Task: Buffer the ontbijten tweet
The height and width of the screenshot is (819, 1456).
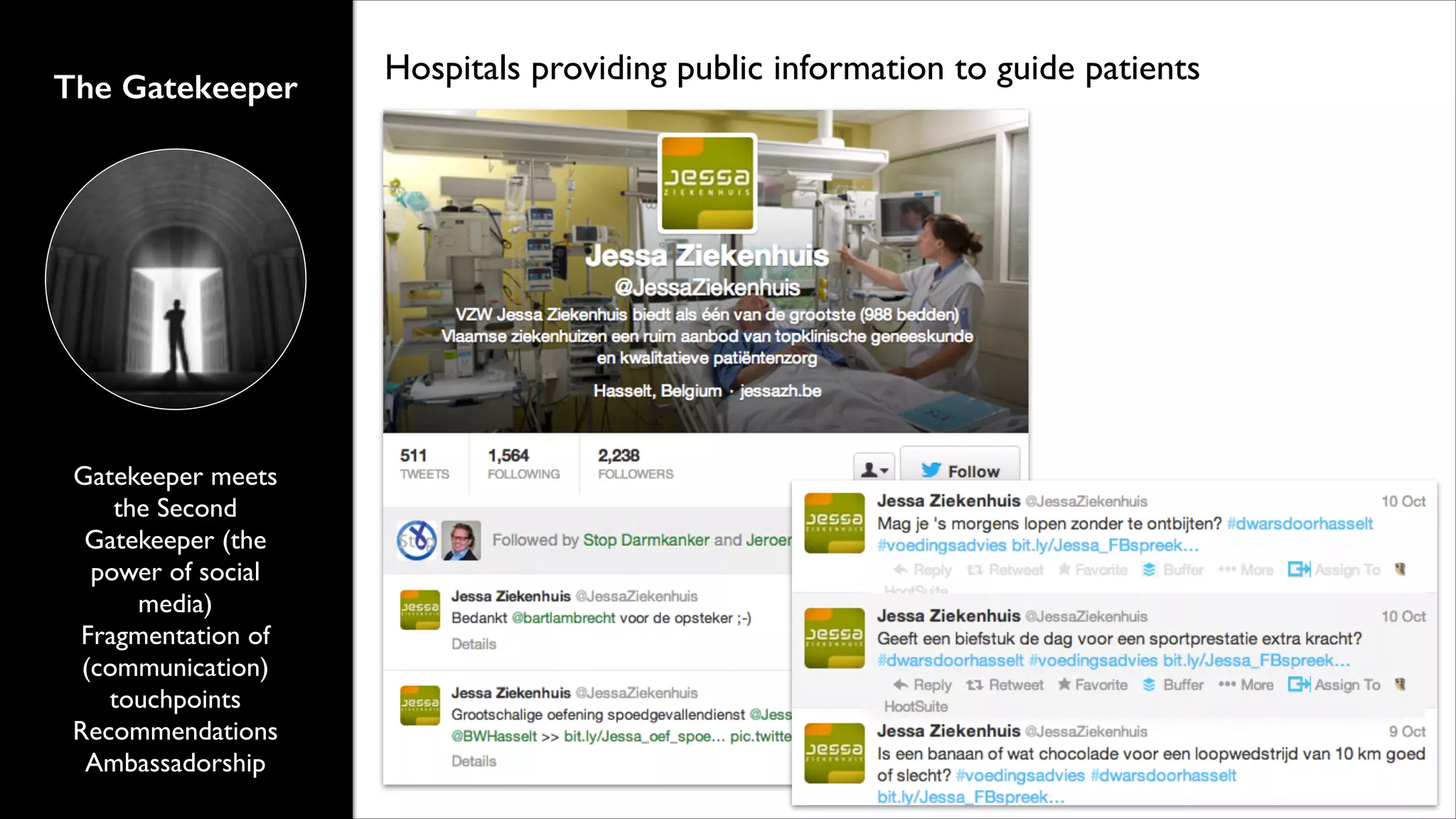Action: pyautogui.click(x=1173, y=570)
